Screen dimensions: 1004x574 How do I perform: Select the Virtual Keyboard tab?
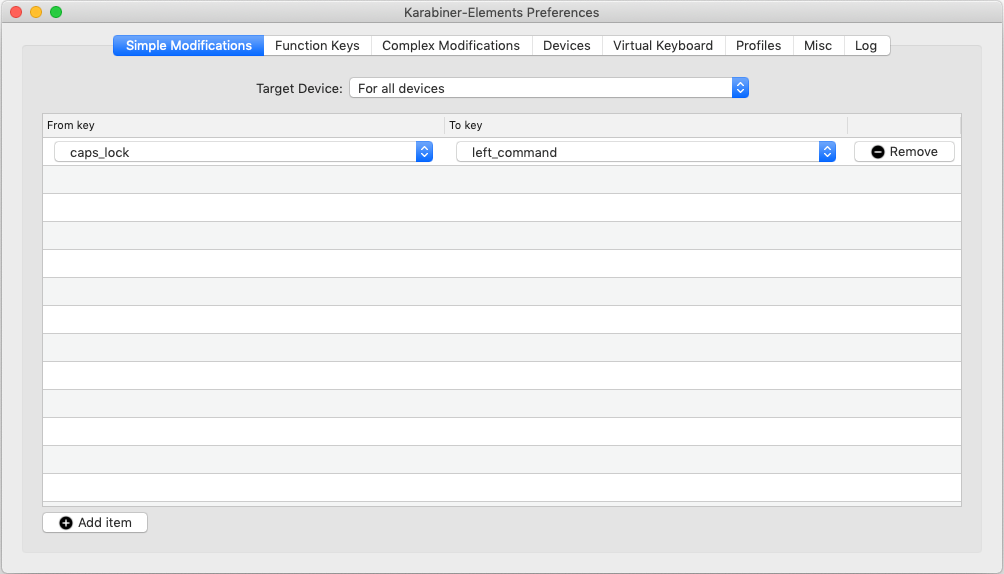tap(663, 45)
